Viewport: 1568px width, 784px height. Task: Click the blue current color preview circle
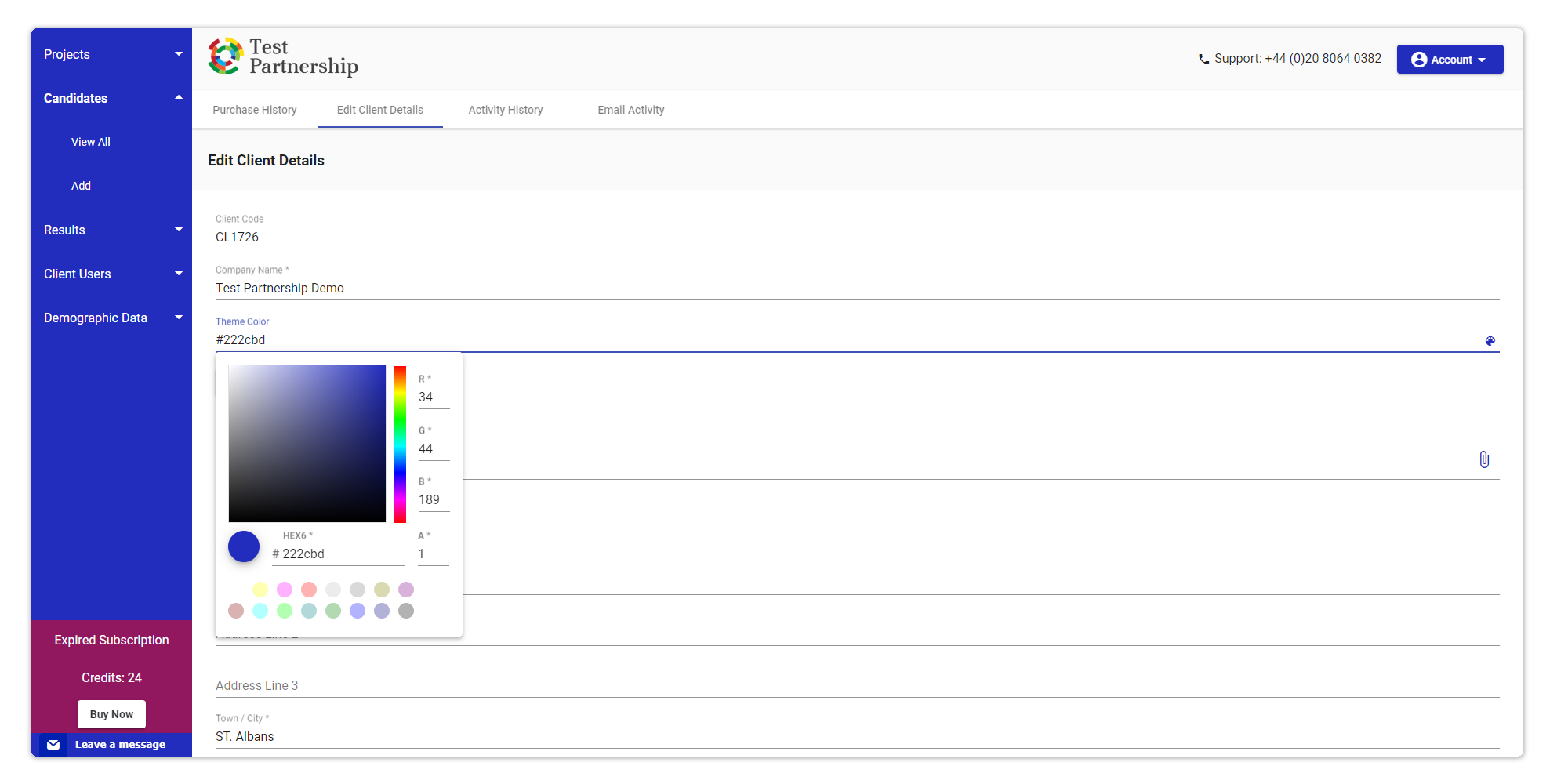tap(244, 546)
